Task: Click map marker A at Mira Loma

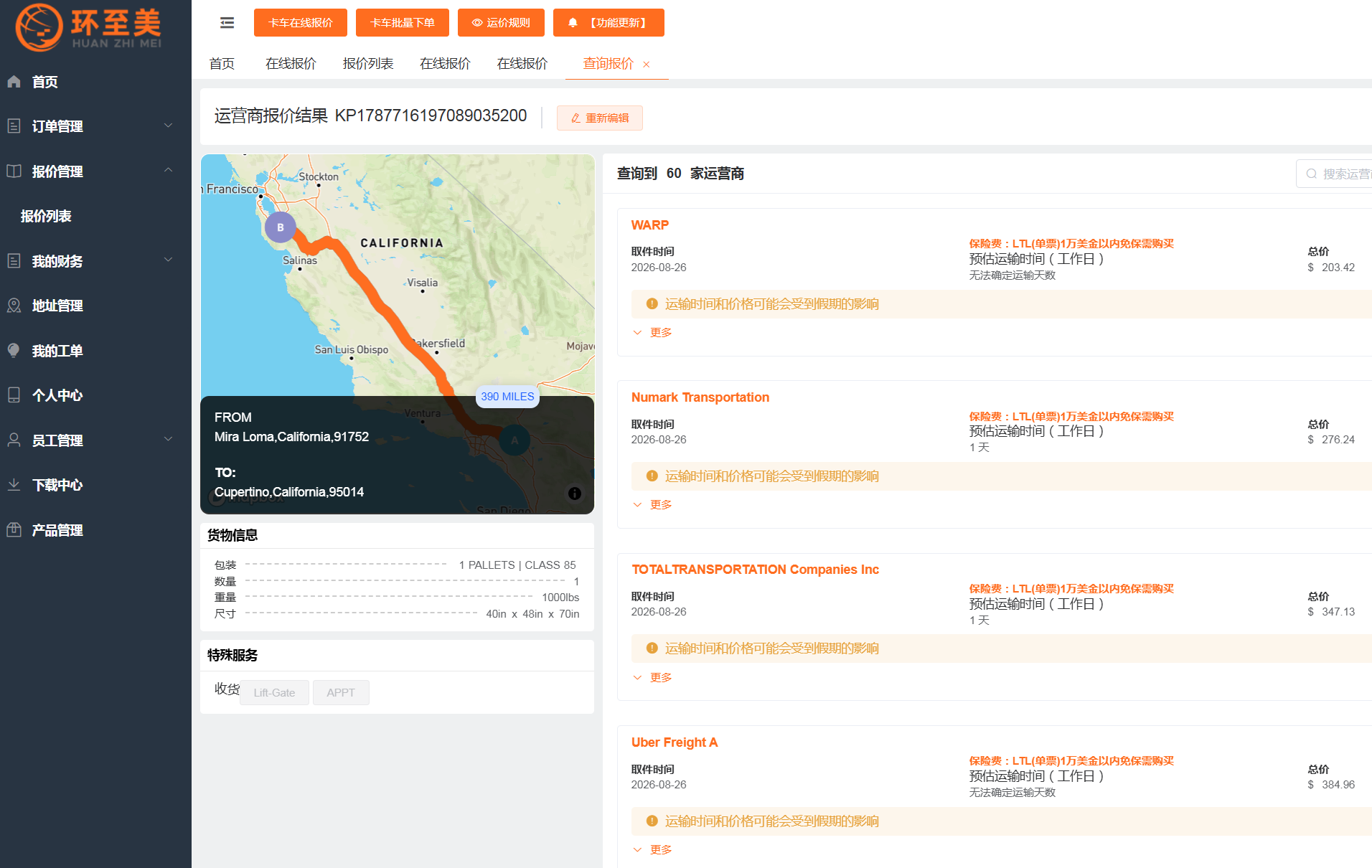Action: coord(514,440)
